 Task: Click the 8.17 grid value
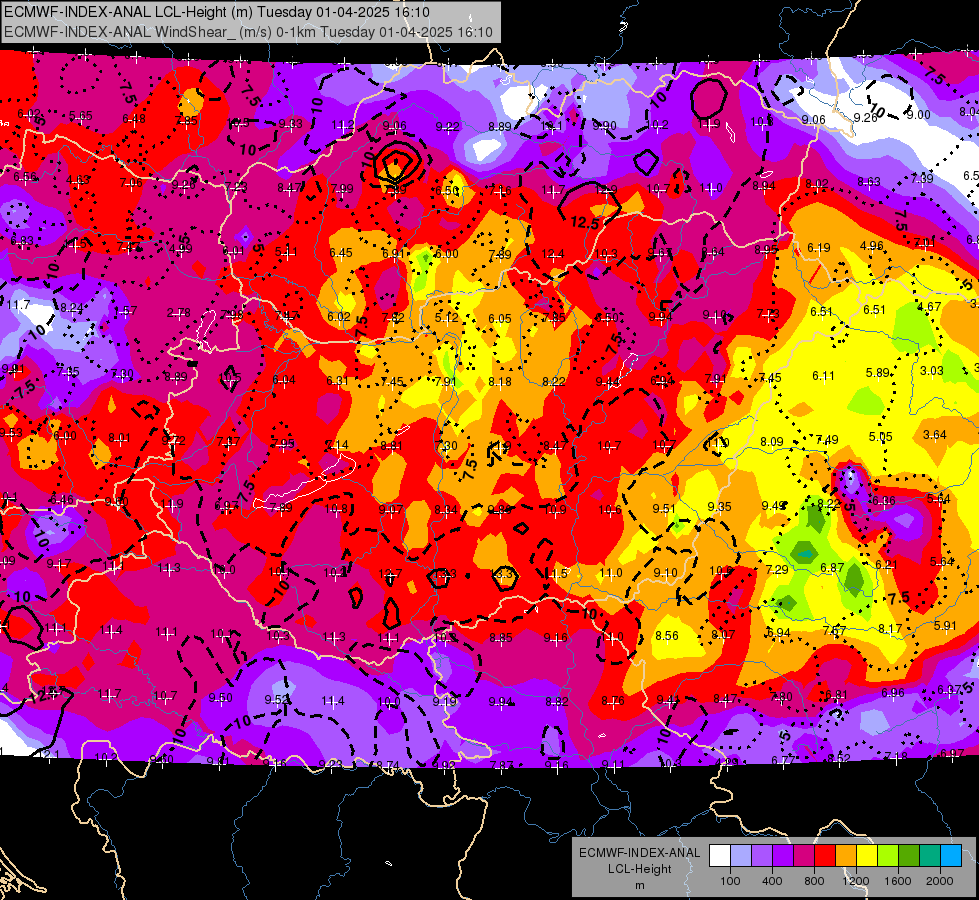click(890, 628)
